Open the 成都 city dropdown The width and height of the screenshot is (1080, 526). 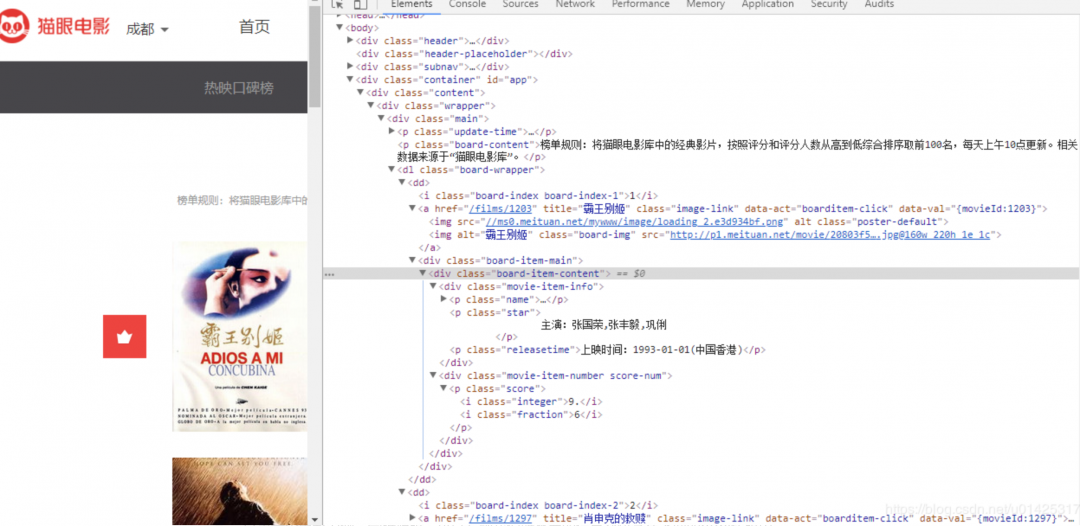pos(147,29)
